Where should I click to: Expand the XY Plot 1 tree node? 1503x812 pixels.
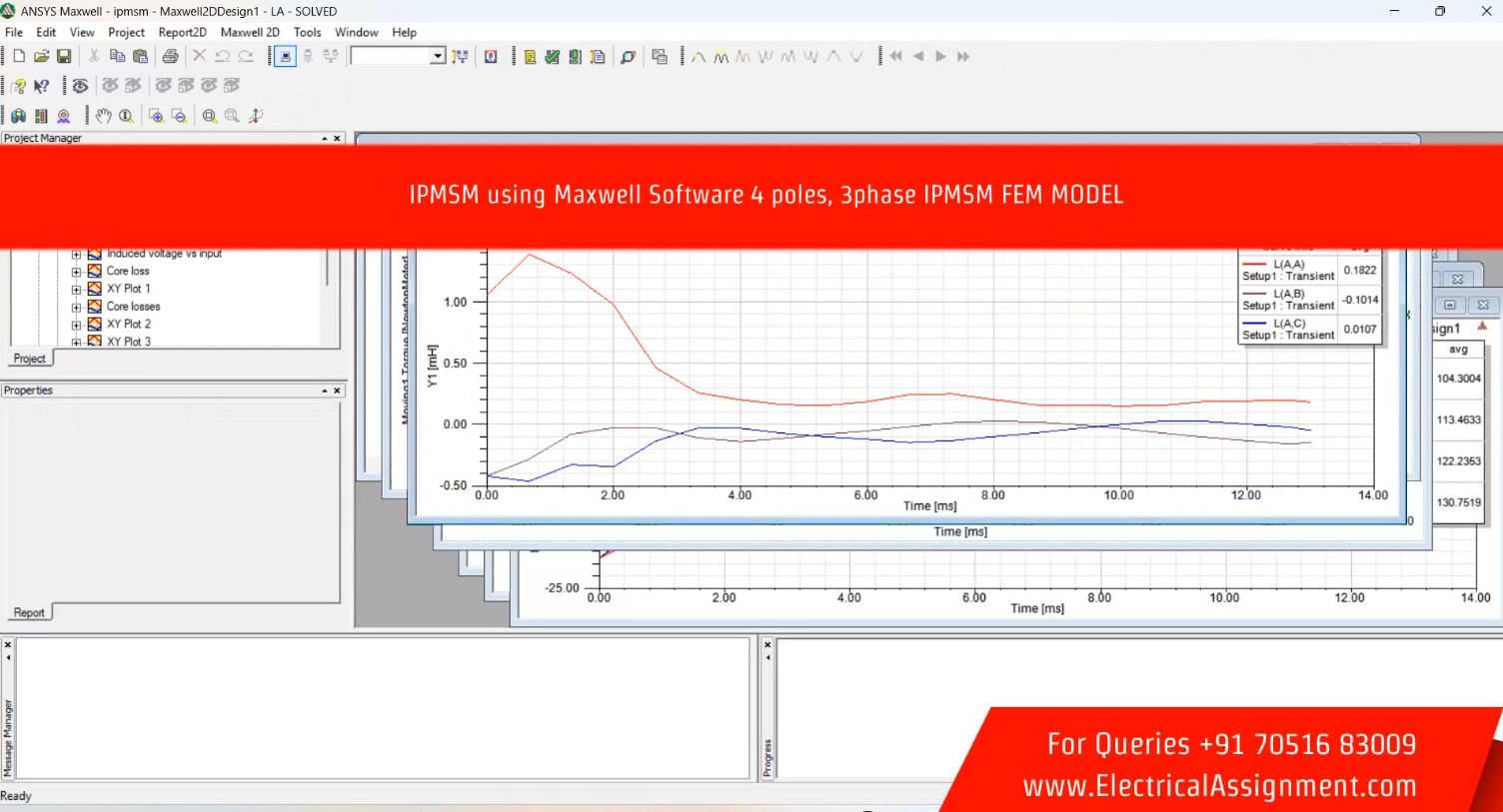pos(77,290)
